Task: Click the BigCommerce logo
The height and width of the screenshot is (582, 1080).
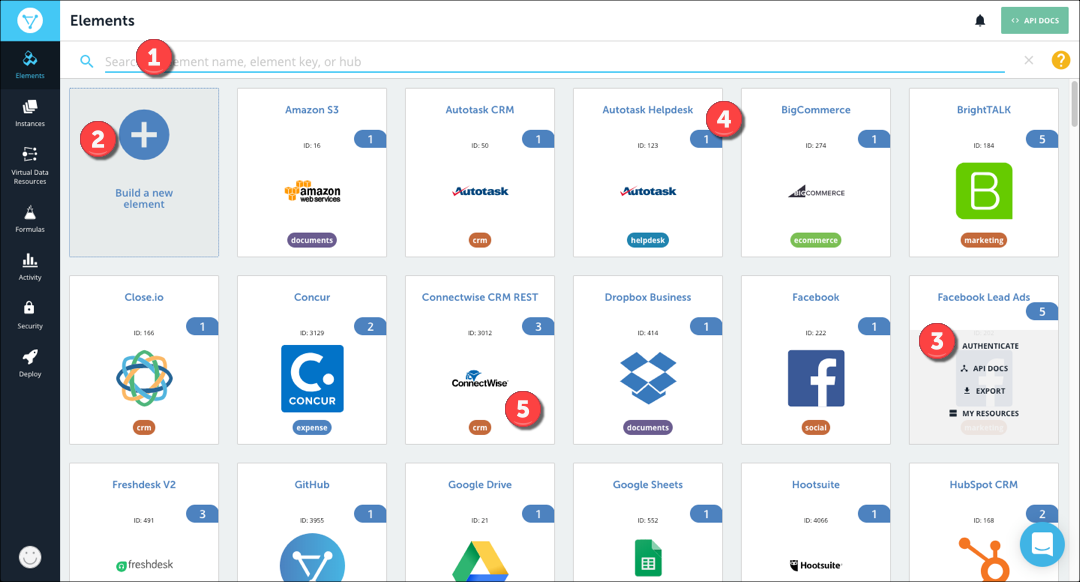Action: click(816, 191)
